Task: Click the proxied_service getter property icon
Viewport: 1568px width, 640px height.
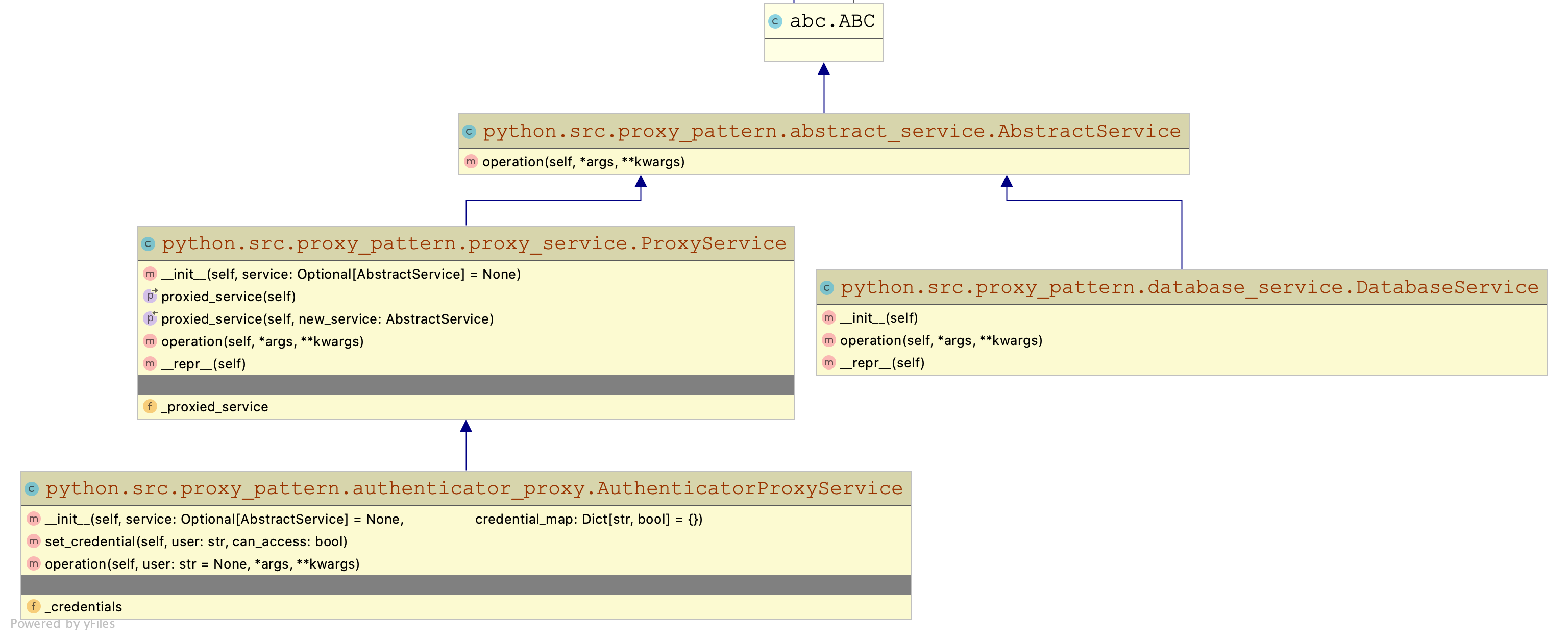Action: click(x=150, y=297)
